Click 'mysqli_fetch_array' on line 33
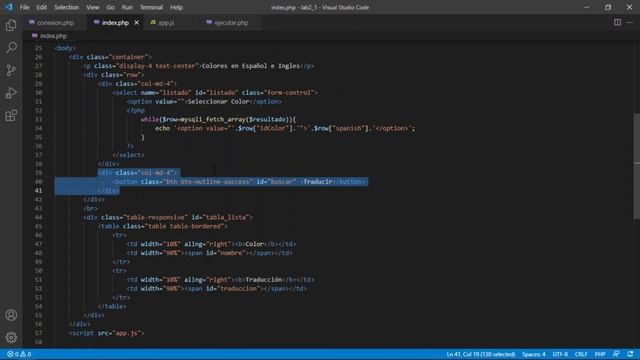The height and width of the screenshot is (360, 640). 213,120
